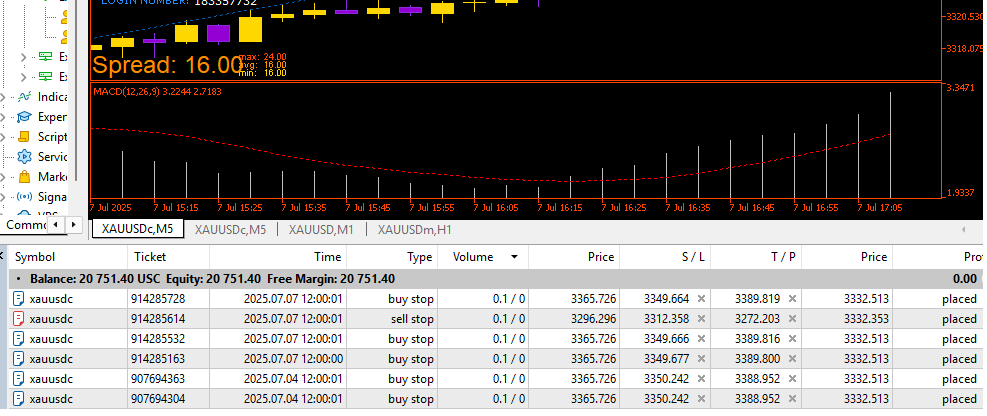The width and height of the screenshot is (987, 416).
Task: Select ticket number 907694304 cell
Action: point(168,399)
